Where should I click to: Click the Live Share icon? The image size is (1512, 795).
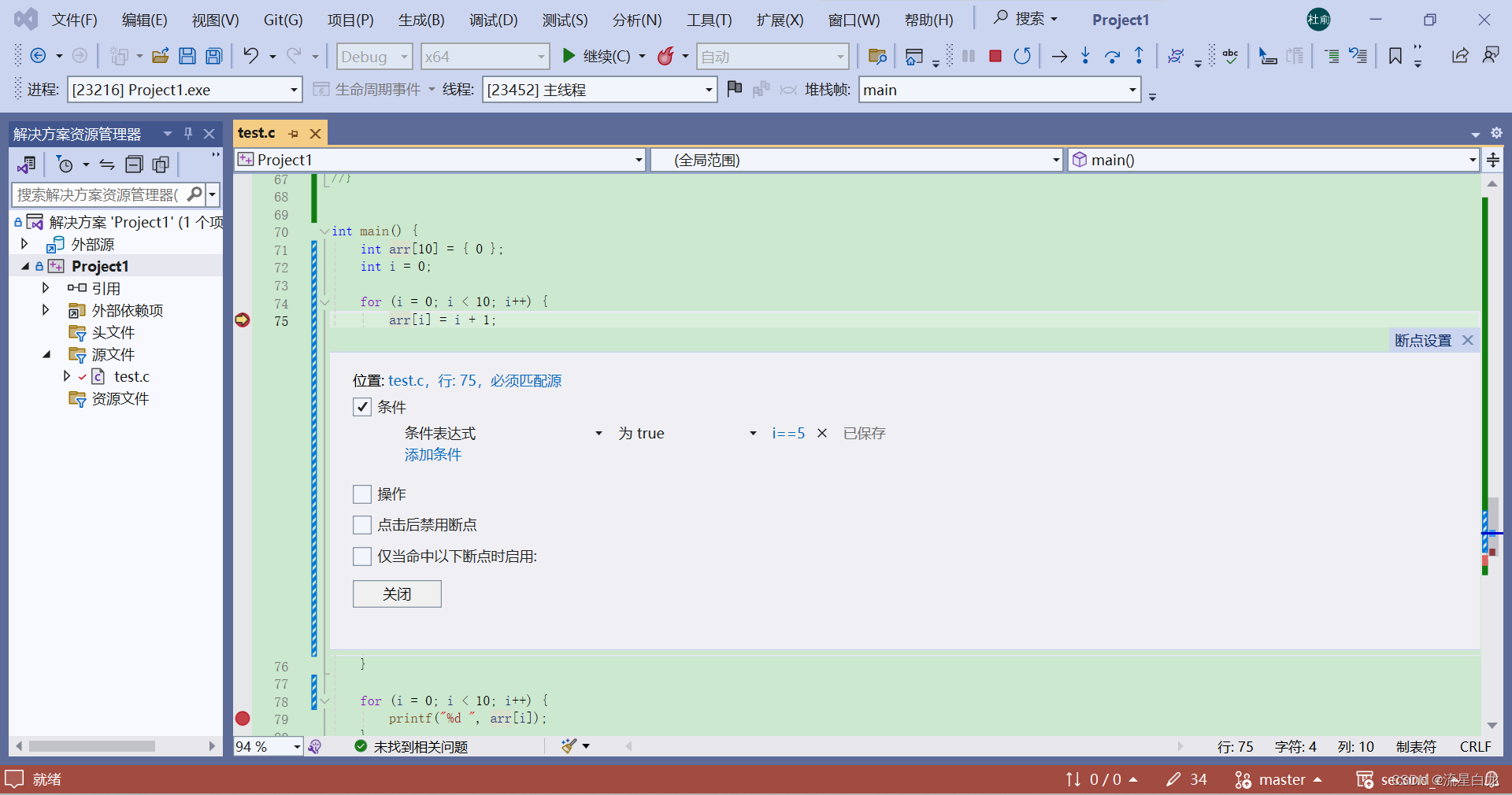(x=1459, y=55)
